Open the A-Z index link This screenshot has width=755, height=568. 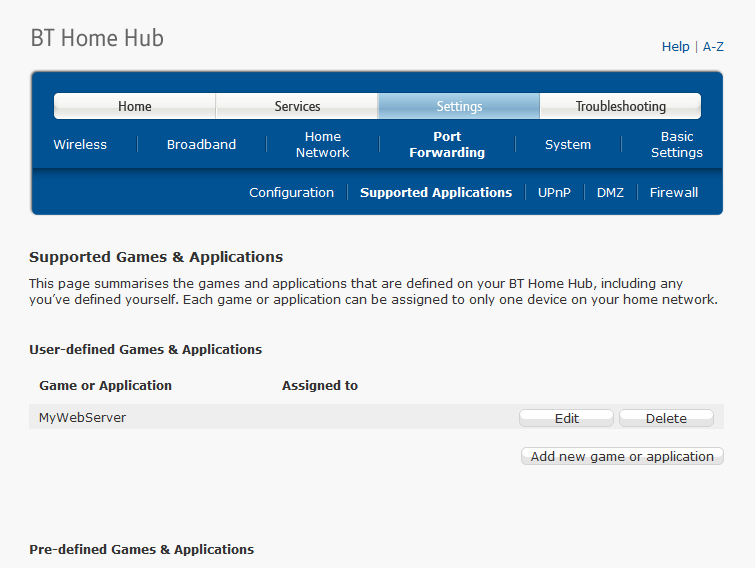coord(713,46)
